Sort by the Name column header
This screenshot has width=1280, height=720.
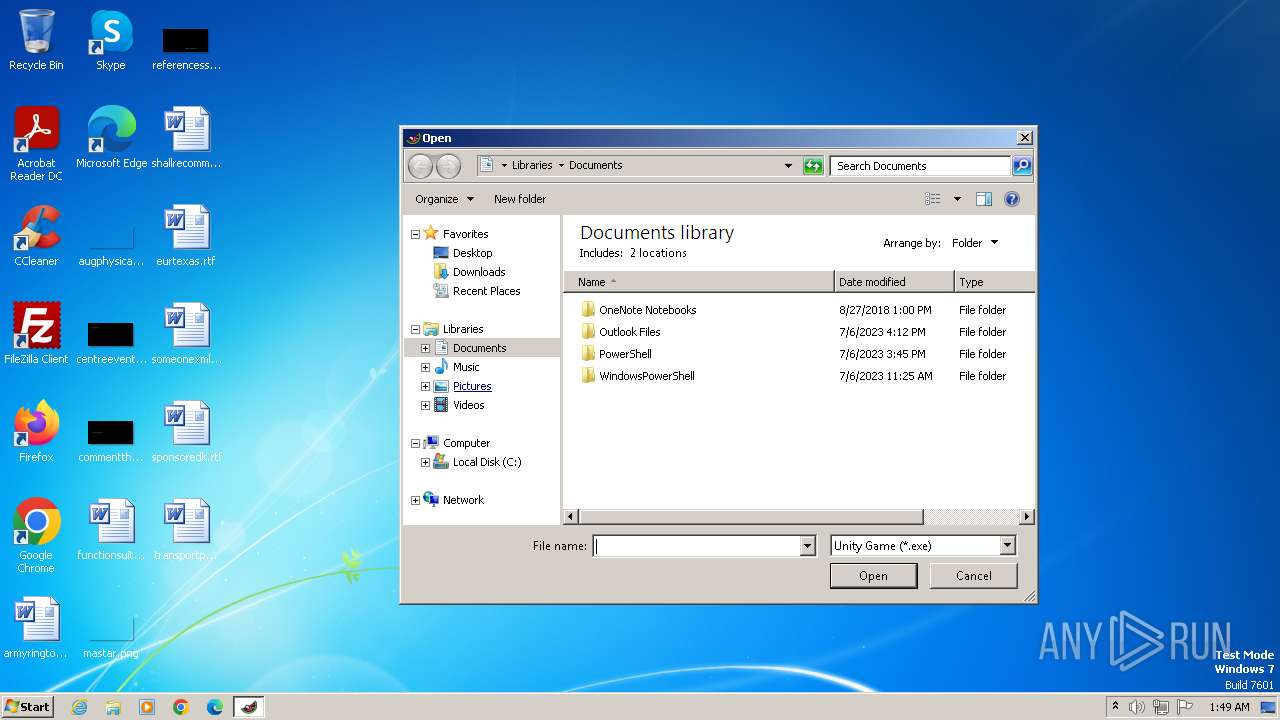699,282
